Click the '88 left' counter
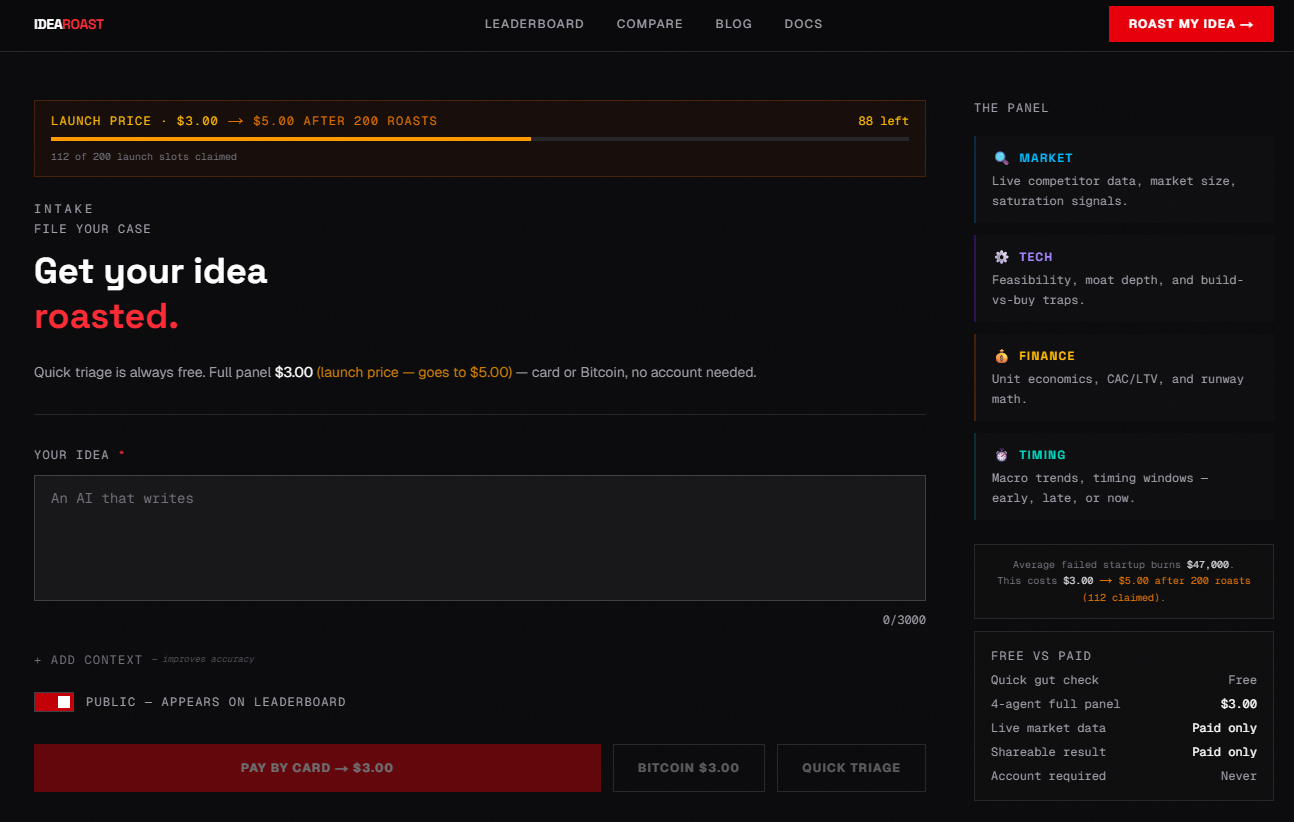The width and height of the screenshot is (1294, 822). [x=883, y=121]
